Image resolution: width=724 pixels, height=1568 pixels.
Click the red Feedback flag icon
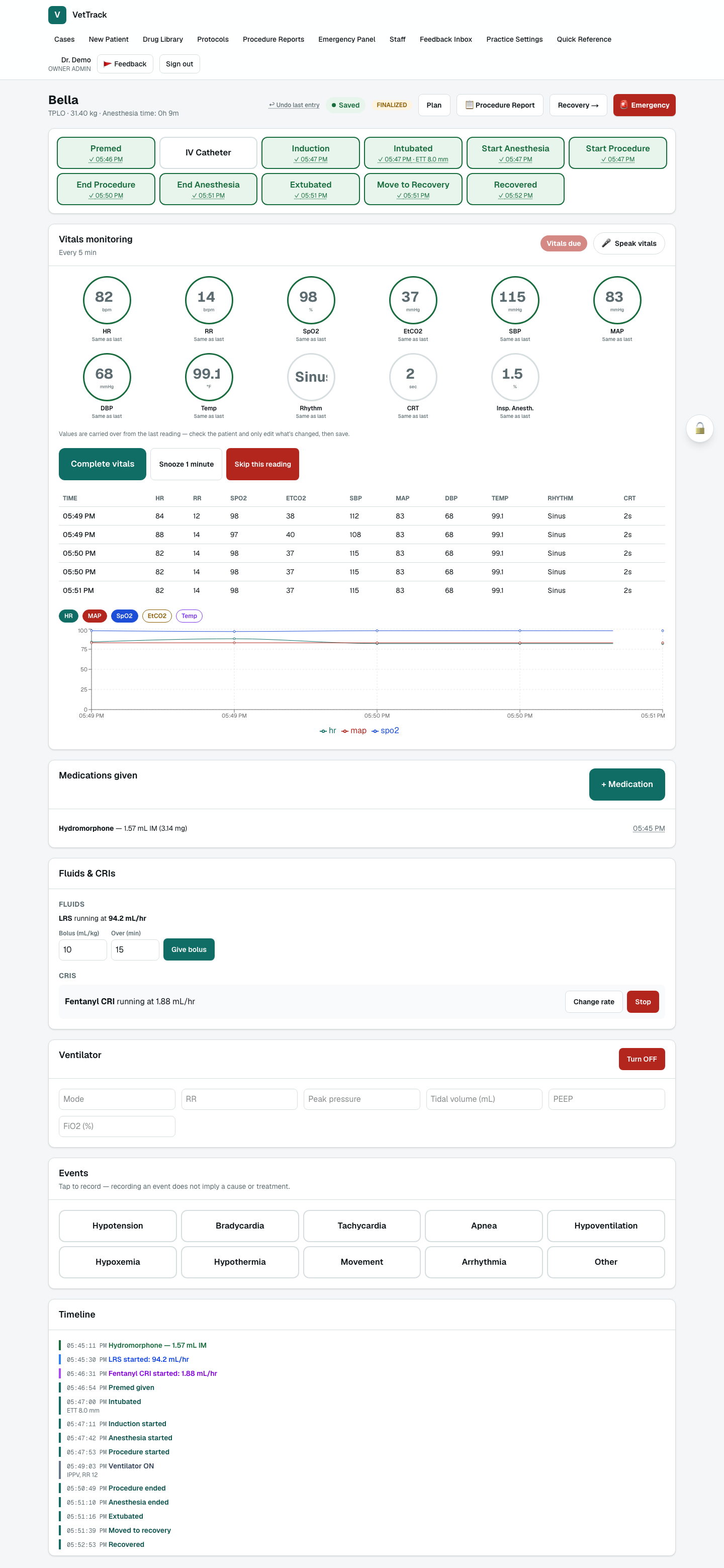[108, 64]
